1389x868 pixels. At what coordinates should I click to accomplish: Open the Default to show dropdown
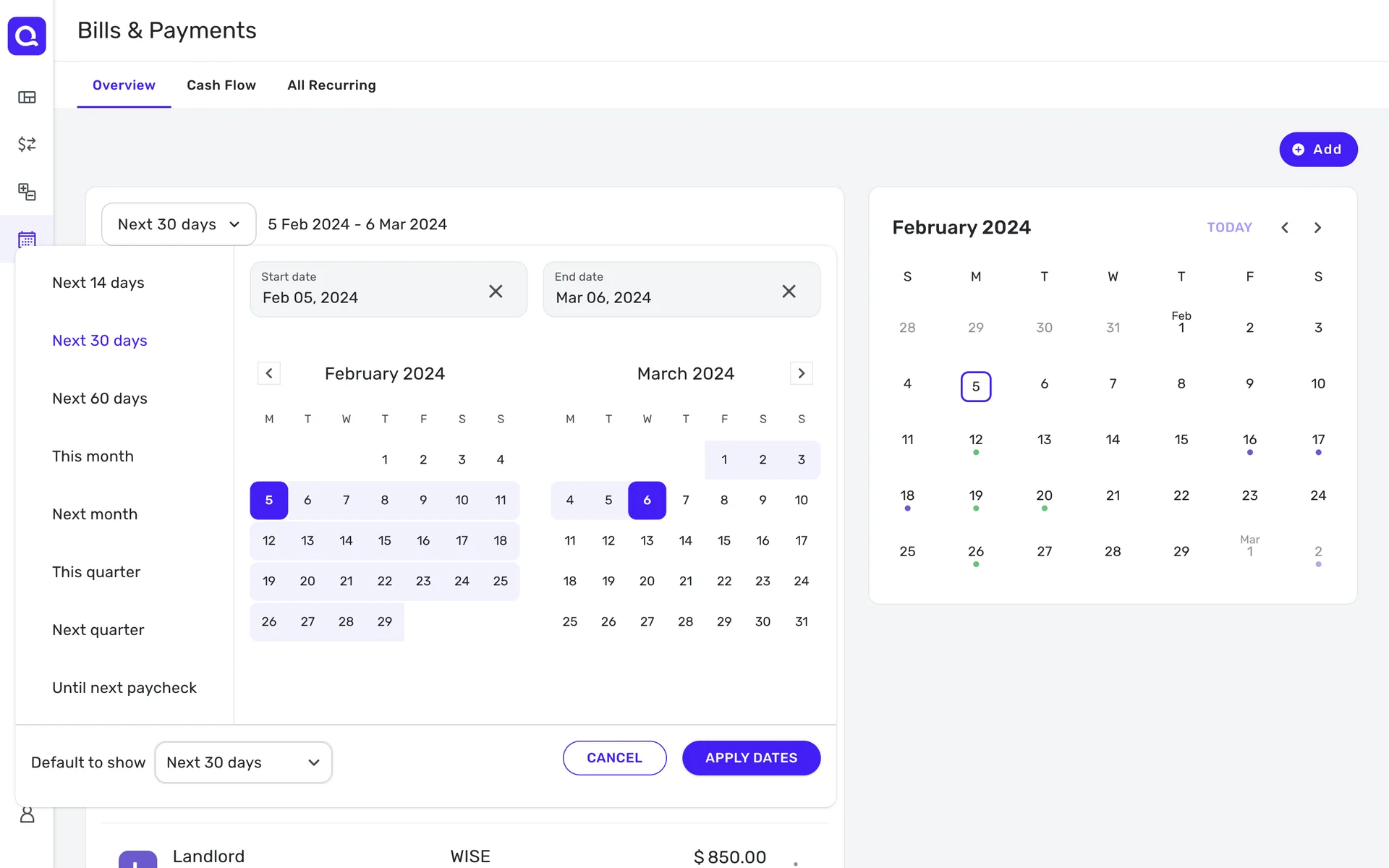[x=243, y=762]
